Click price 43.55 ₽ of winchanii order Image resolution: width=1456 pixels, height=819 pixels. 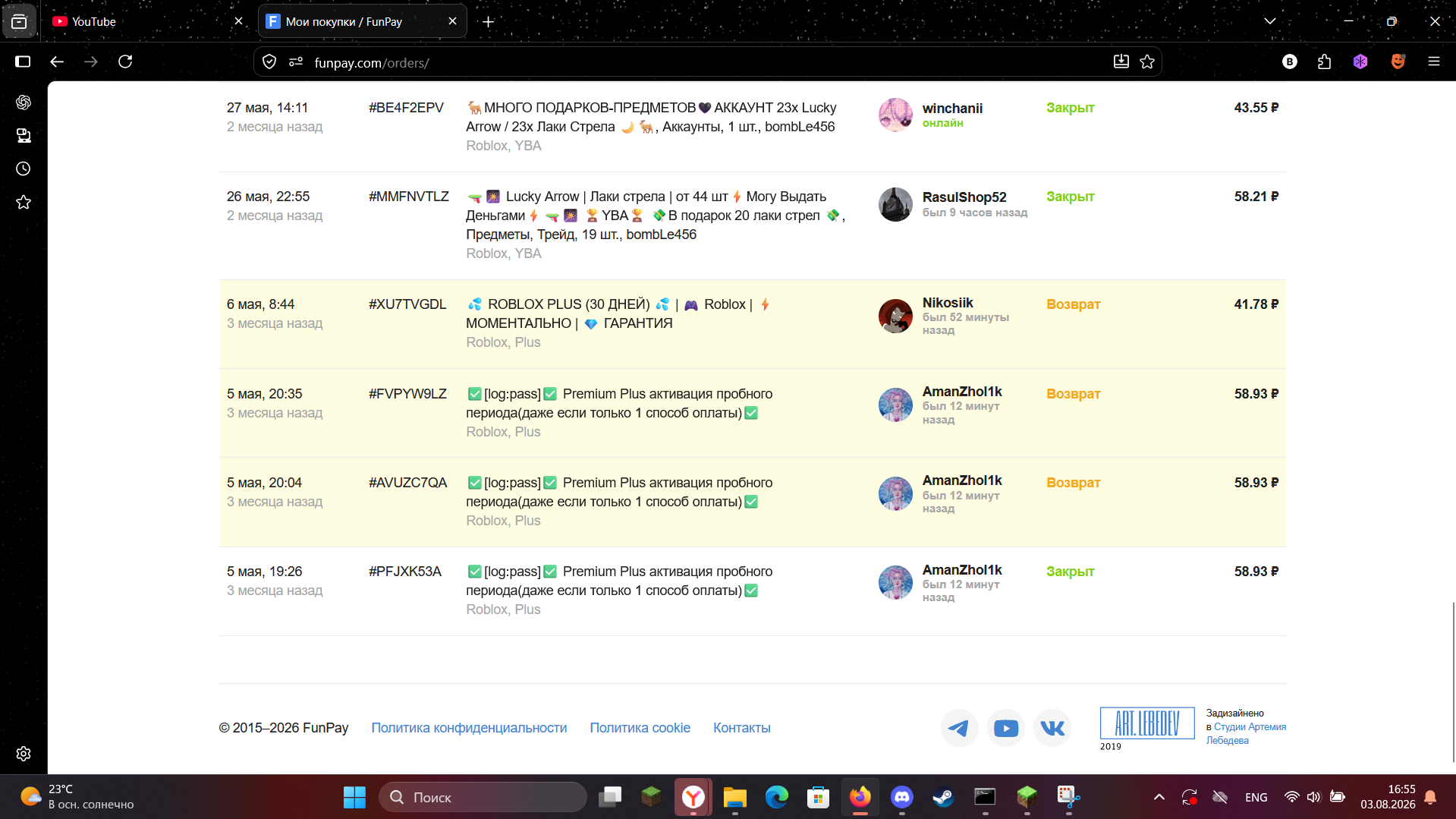(1256, 108)
